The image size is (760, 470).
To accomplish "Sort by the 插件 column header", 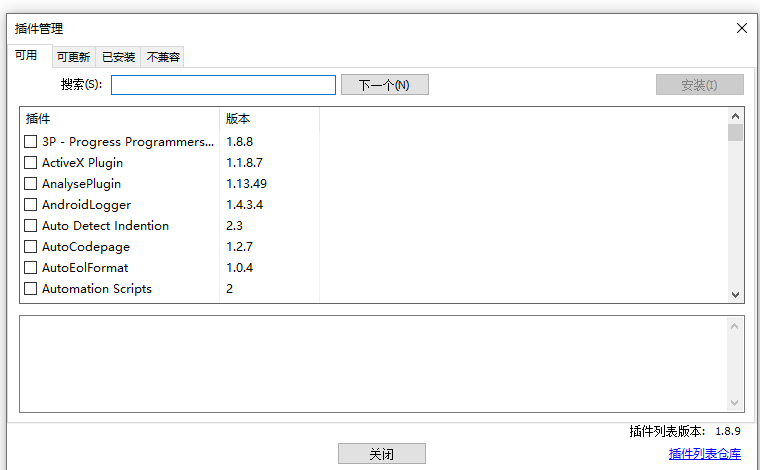I will coord(120,119).
